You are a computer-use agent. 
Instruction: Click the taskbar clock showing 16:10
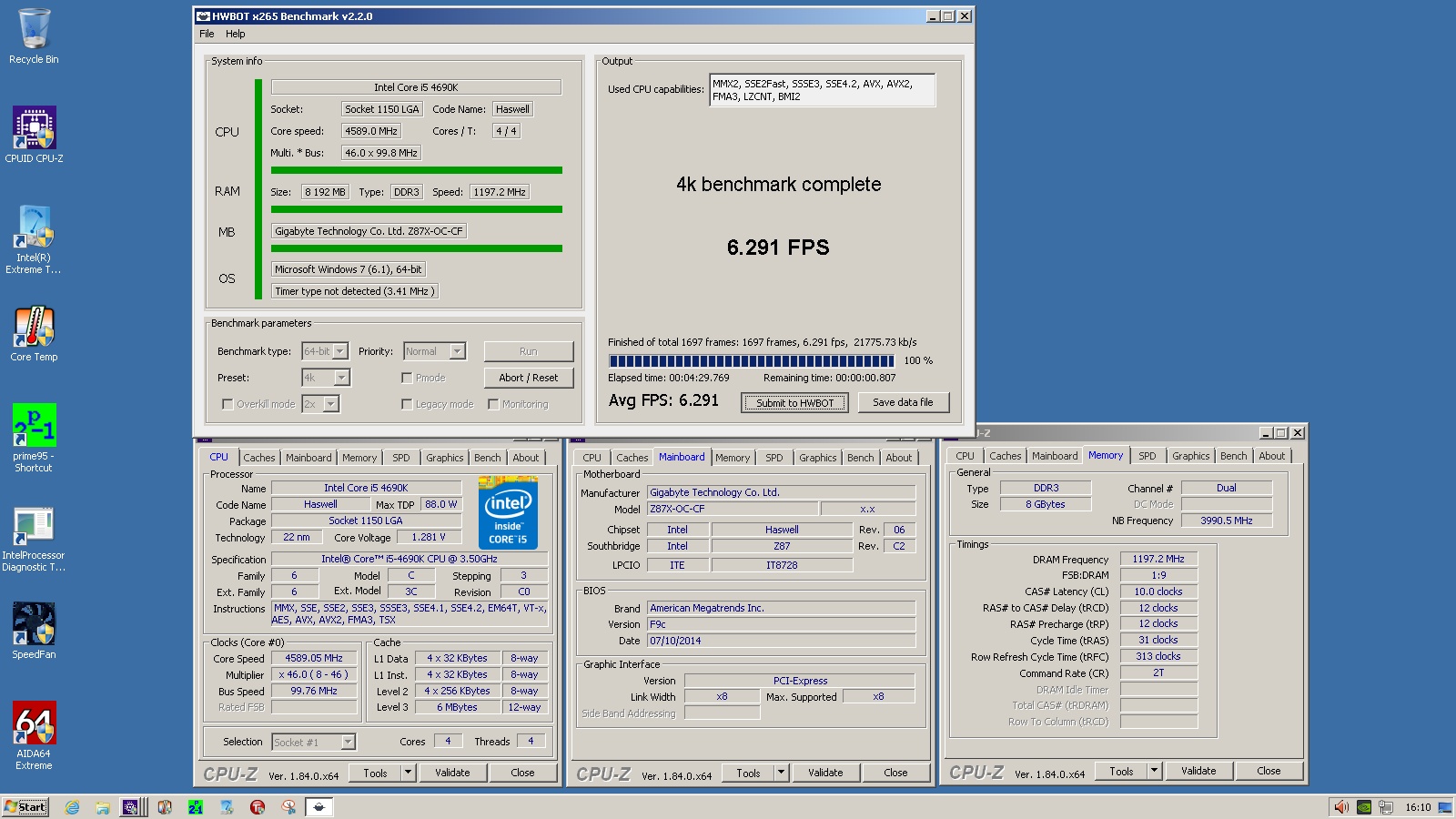[x=1418, y=807]
